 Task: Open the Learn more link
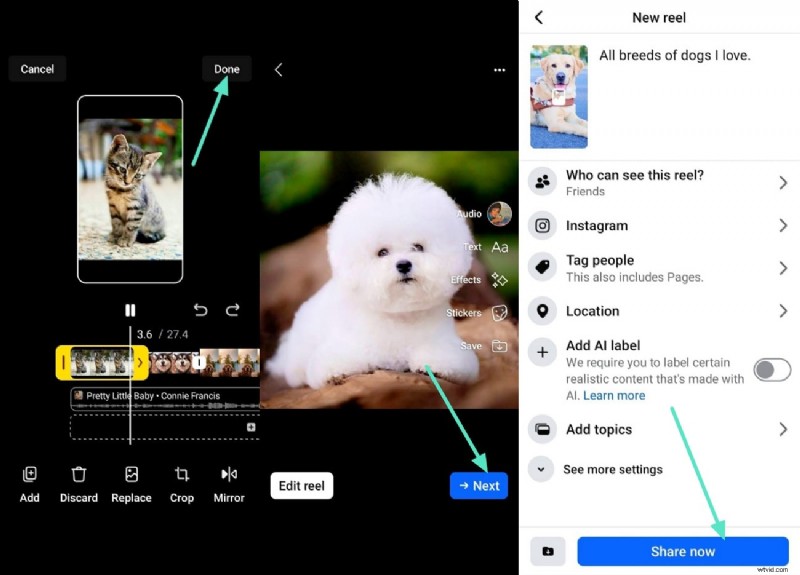click(x=614, y=396)
